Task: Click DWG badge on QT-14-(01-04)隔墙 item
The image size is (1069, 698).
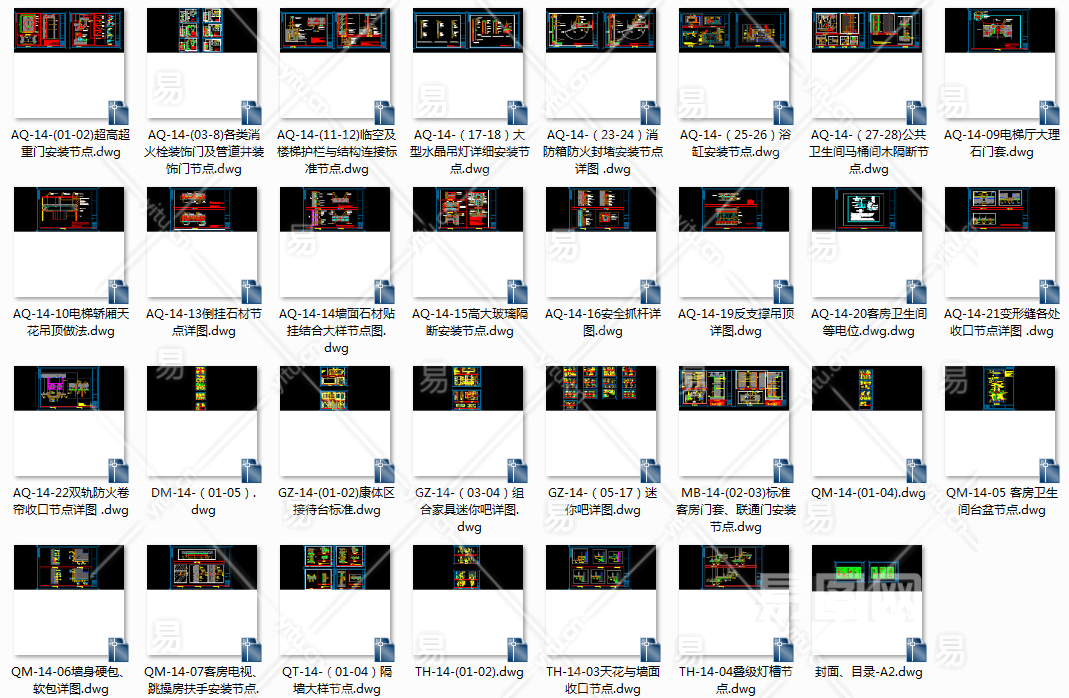Action: [x=385, y=650]
